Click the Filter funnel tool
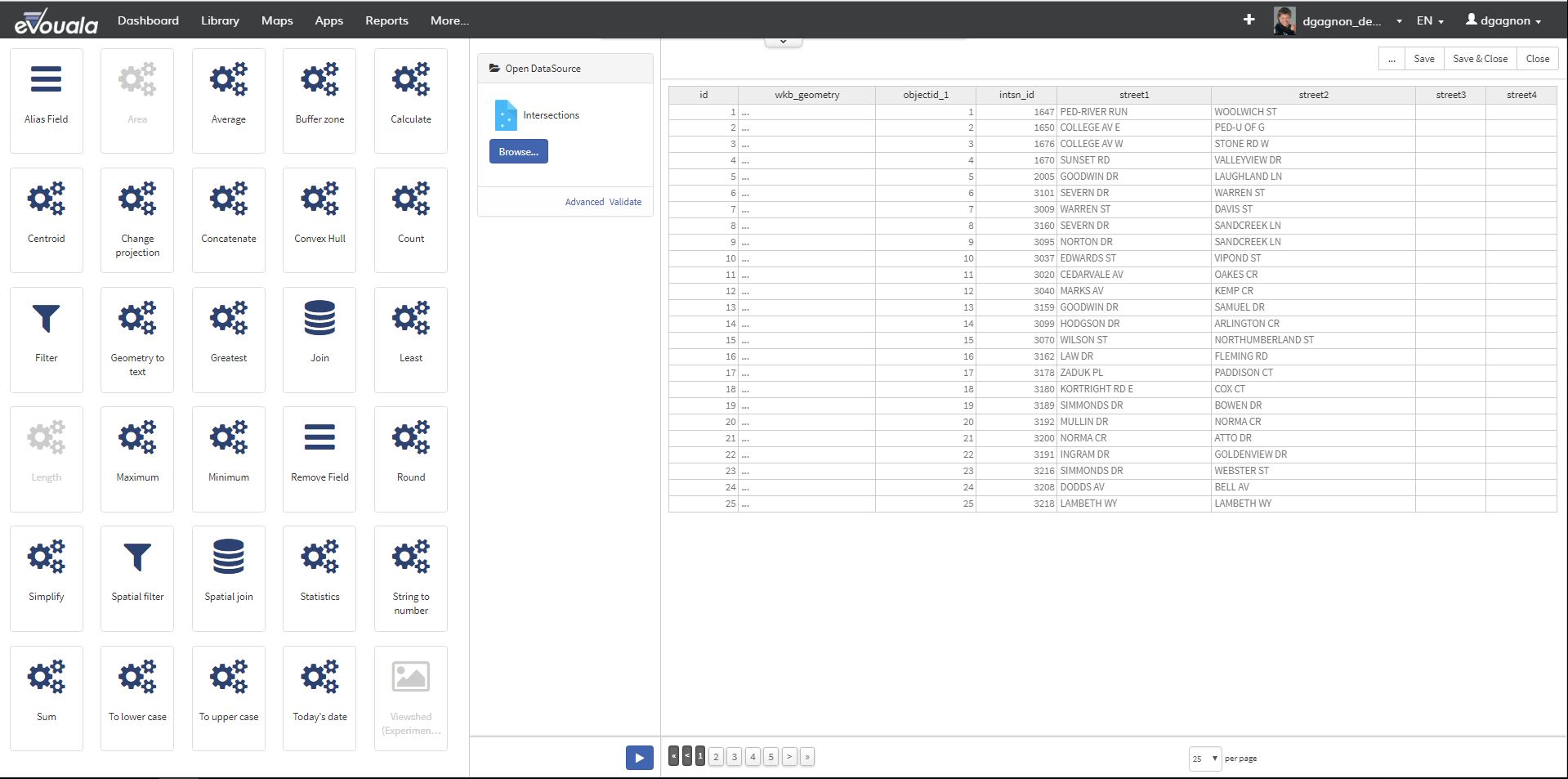The width and height of the screenshot is (1568, 779). point(47,338)
